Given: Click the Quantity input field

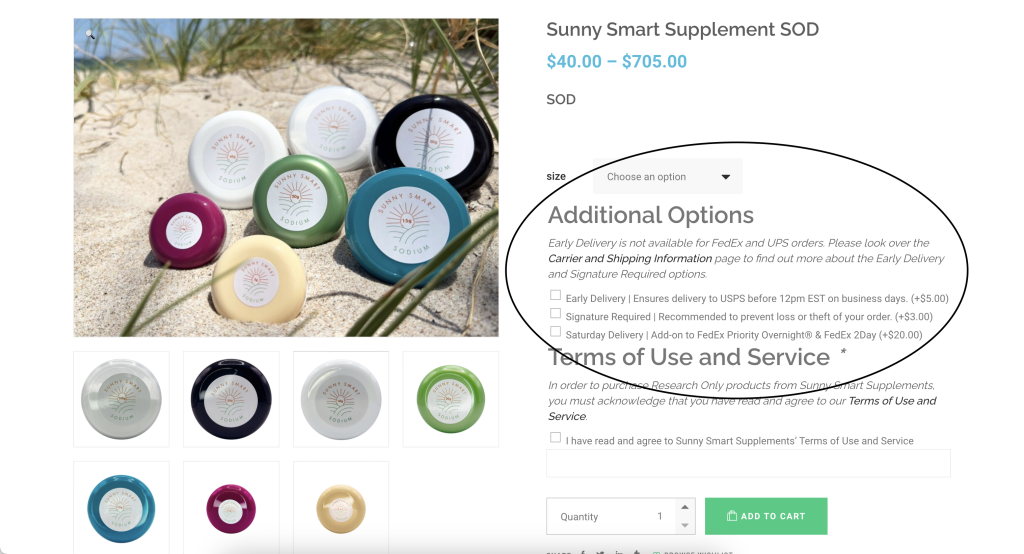Looking at the screenshot, I should click(x=612, y=516).
